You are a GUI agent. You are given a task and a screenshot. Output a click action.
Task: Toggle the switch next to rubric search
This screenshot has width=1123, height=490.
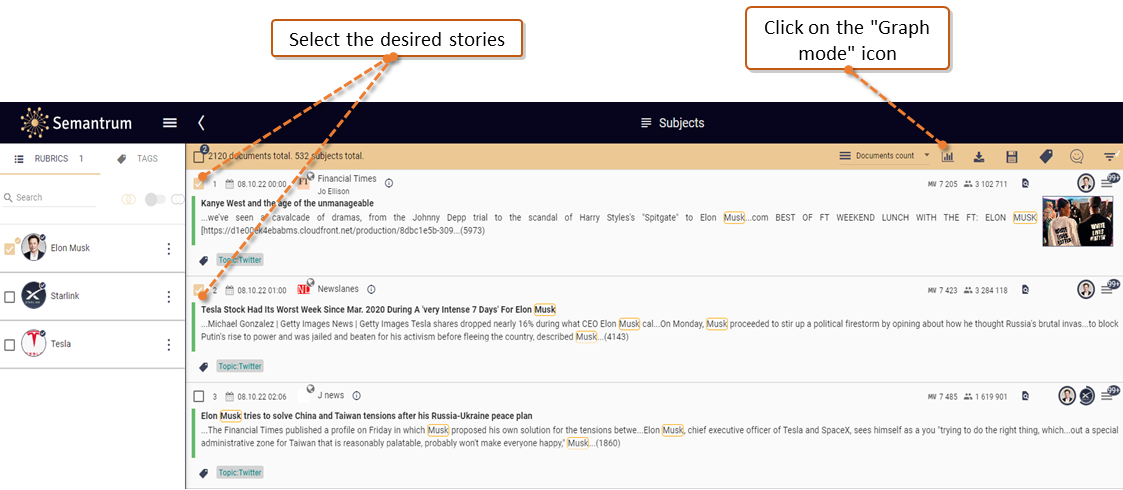pyautogui.click(x=153, y=199)
